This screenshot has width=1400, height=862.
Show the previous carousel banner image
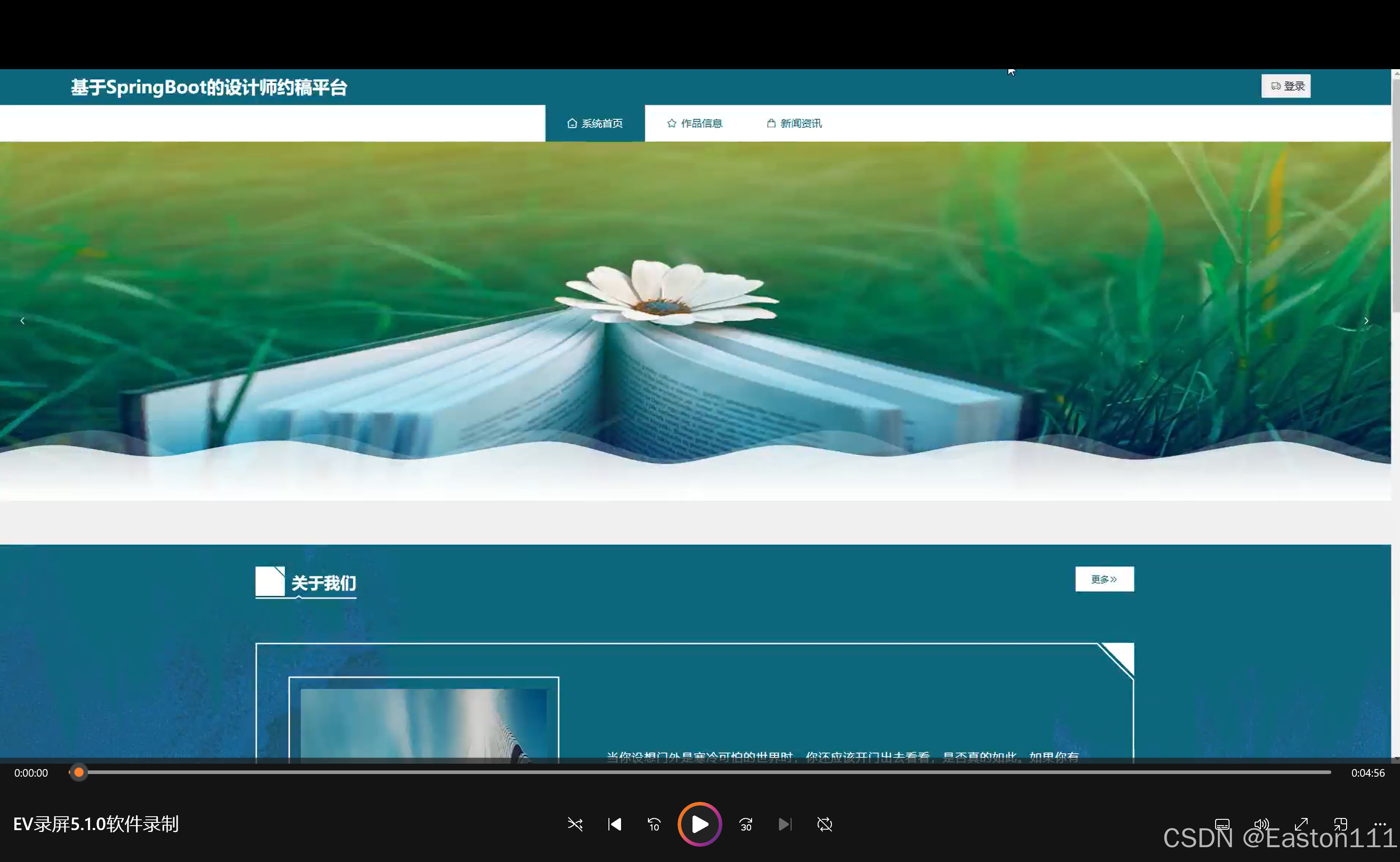(x=22, y=321)
